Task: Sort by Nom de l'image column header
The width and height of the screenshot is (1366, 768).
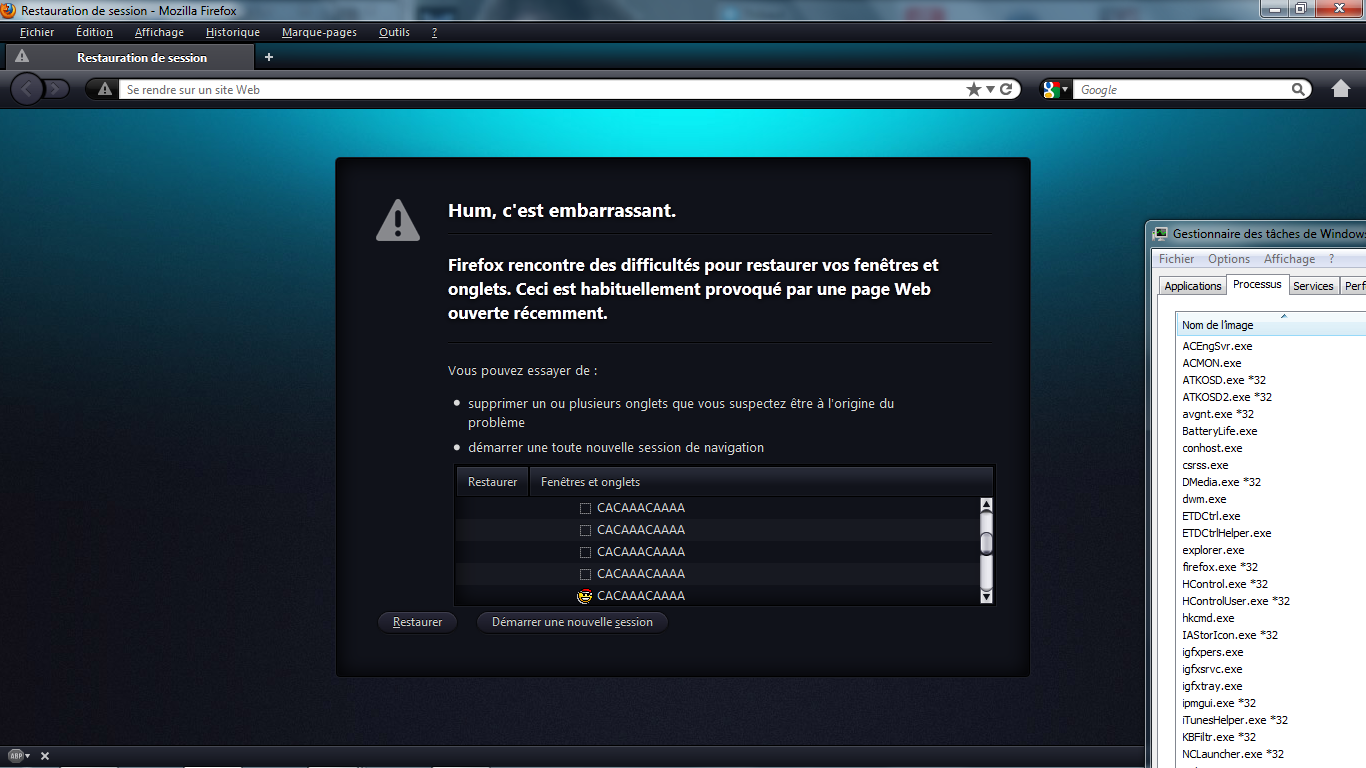Action: 1270,325
